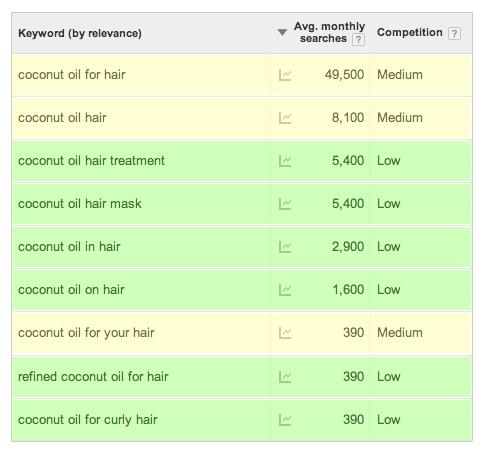Open trend chart for 'coconut oil for your hair'

[x=285, y=333]
